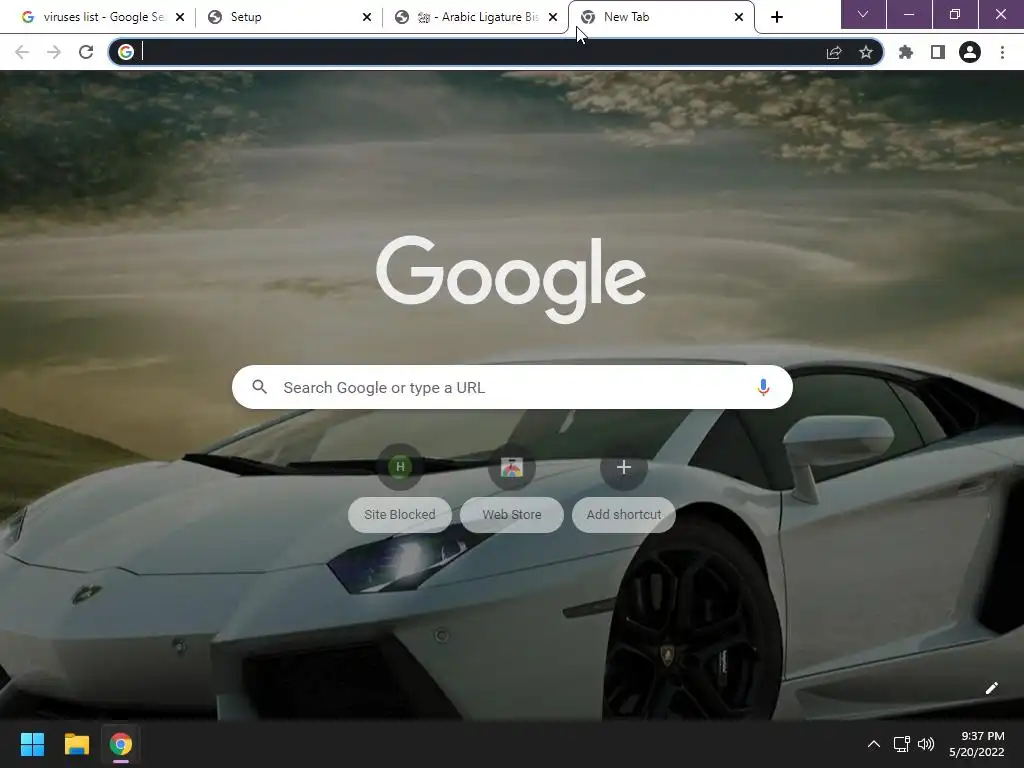Open Chrome three-dot menu

point(1002,52)
